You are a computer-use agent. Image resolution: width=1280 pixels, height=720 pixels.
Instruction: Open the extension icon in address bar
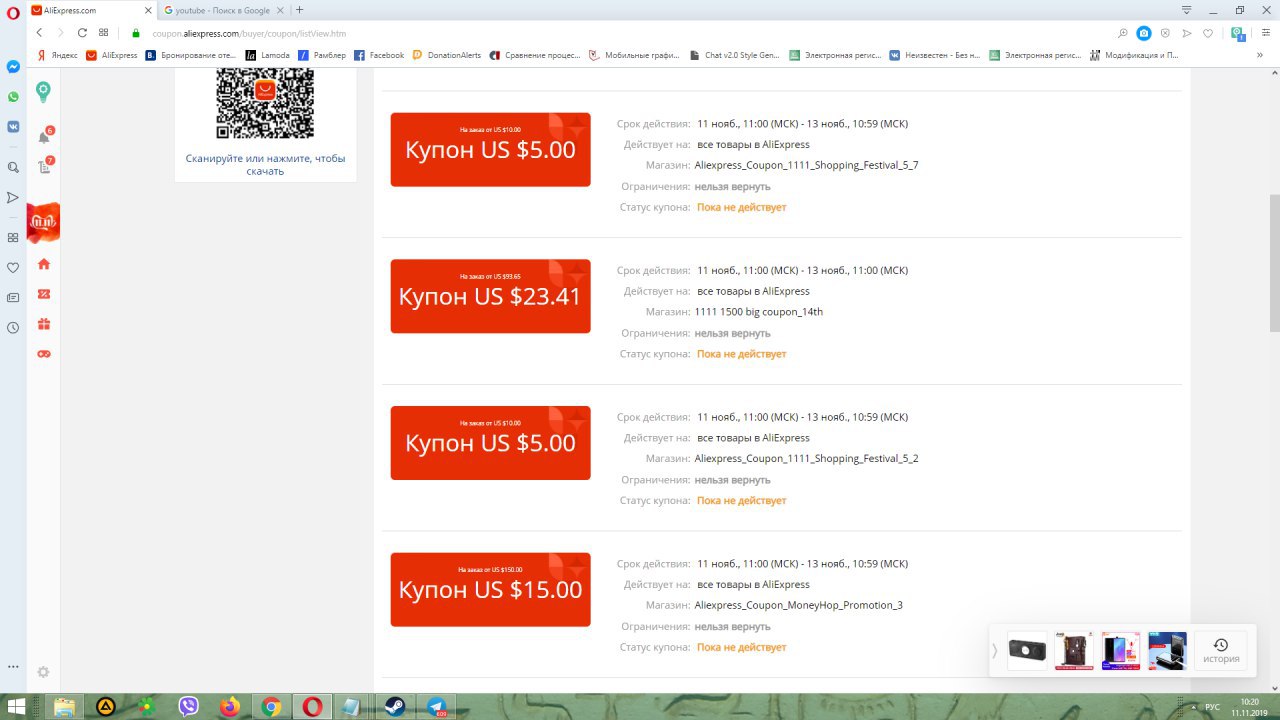click(x=1238, y=33)
